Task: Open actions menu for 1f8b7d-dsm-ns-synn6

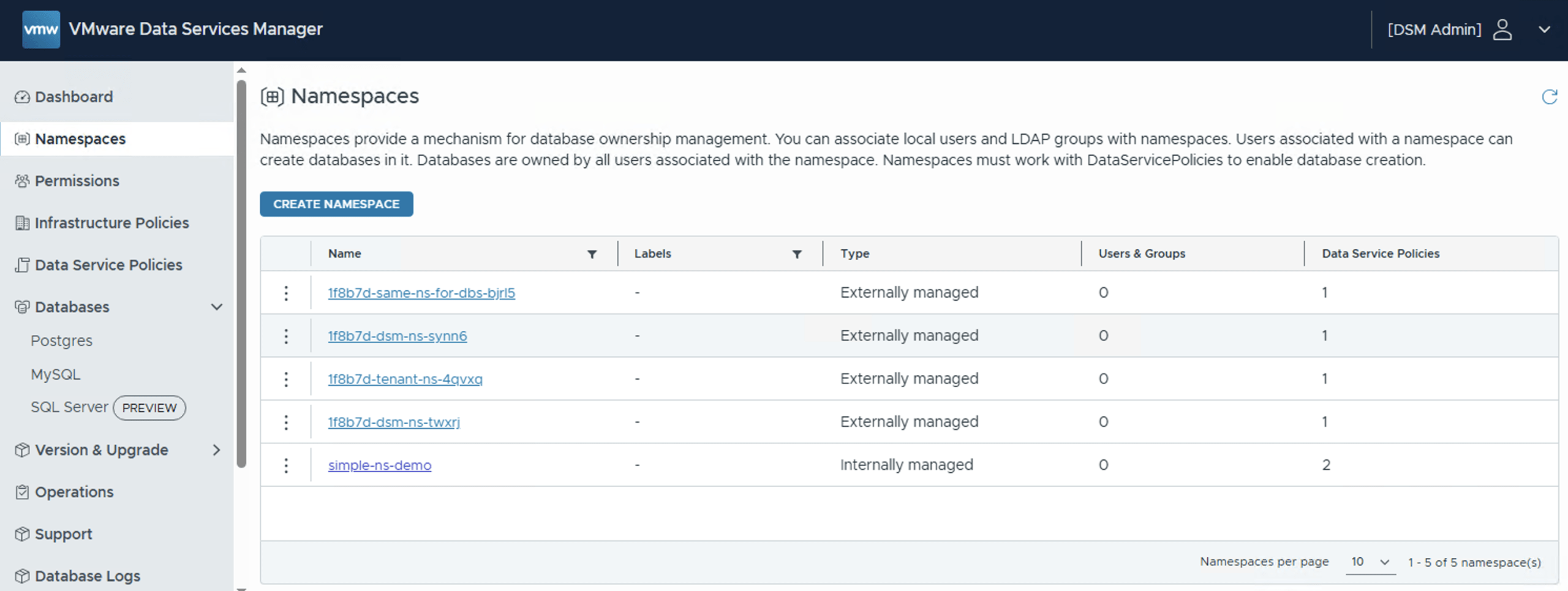Action: 286,336
